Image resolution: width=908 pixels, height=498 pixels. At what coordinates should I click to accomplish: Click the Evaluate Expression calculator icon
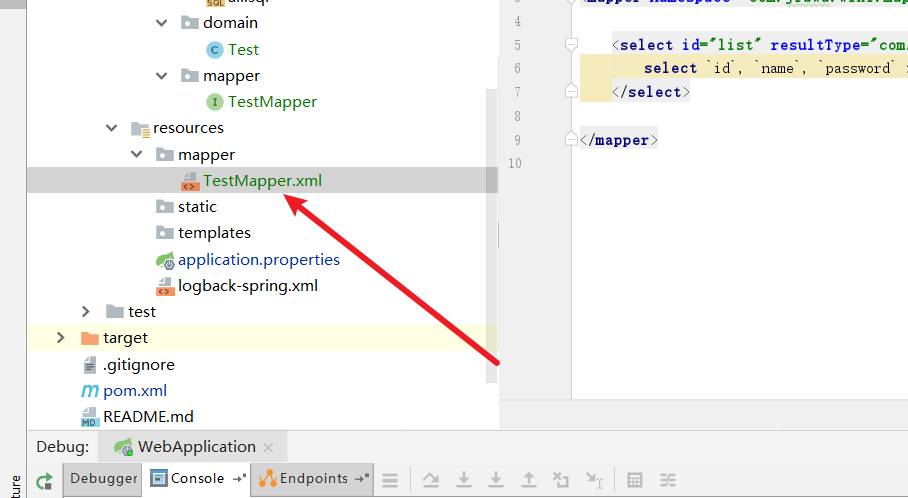634,480
